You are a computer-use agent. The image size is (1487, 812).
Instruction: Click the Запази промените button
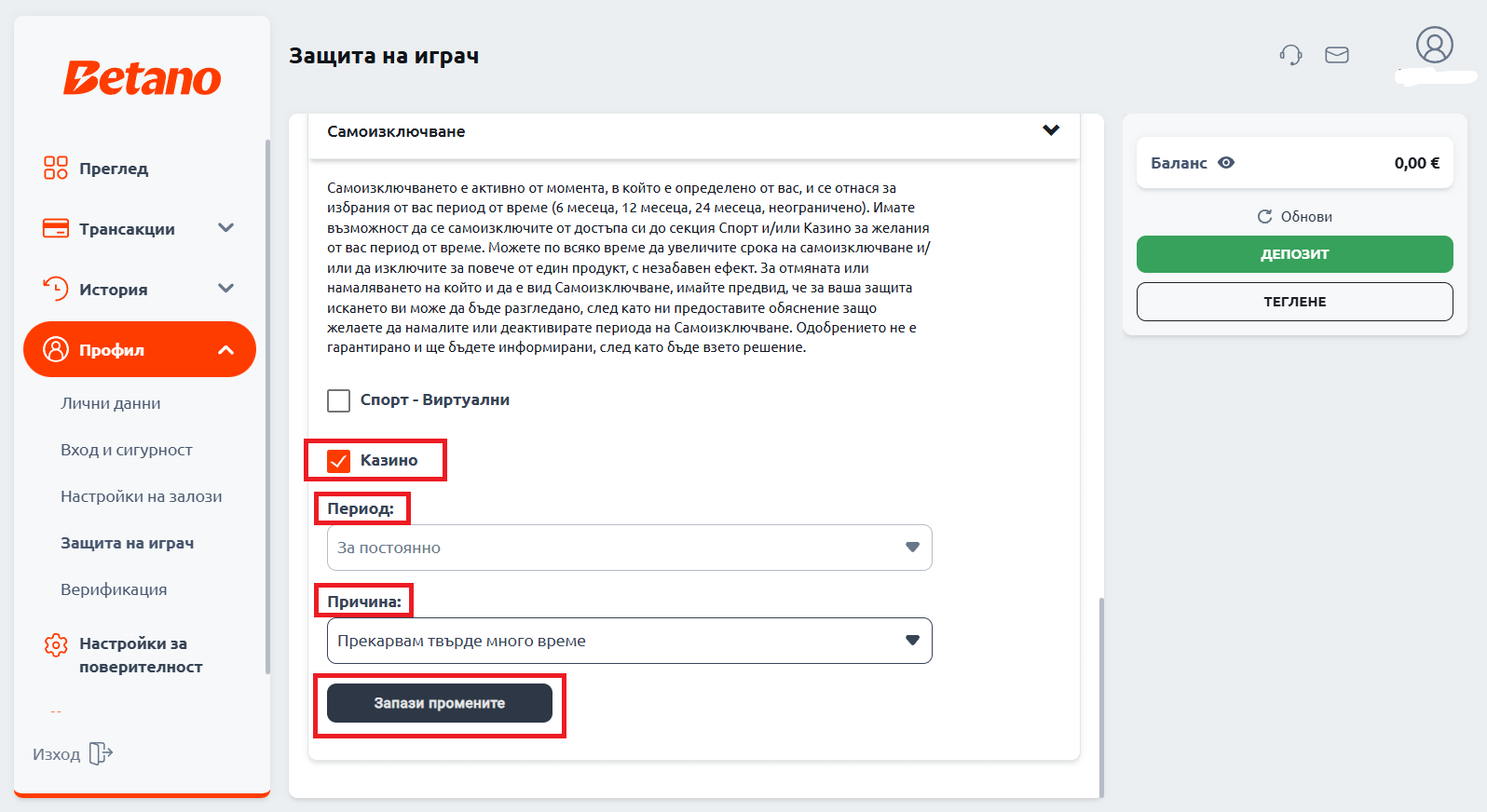pos(440,703)
